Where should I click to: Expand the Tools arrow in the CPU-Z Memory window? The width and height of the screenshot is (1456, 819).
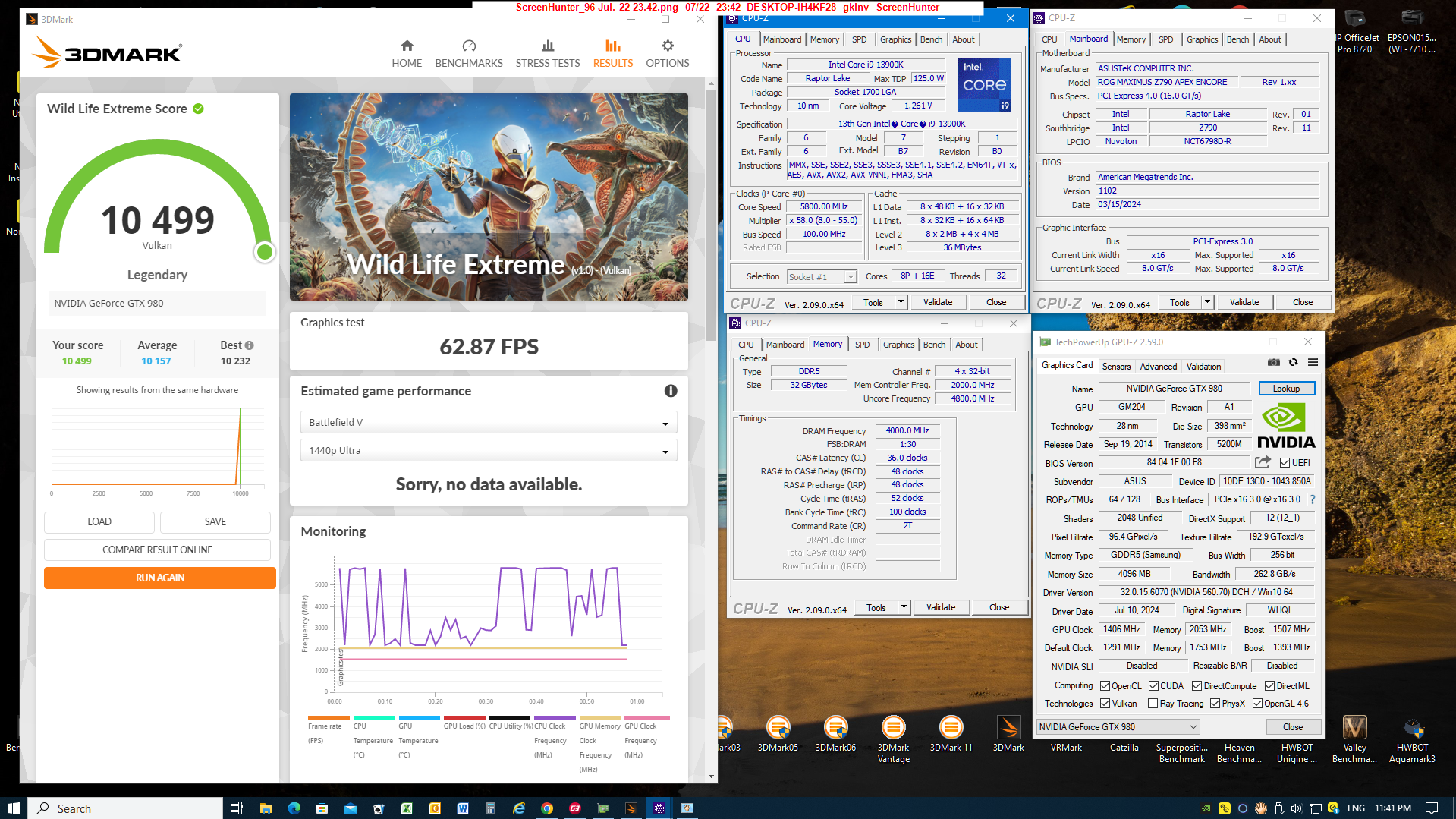904,607
